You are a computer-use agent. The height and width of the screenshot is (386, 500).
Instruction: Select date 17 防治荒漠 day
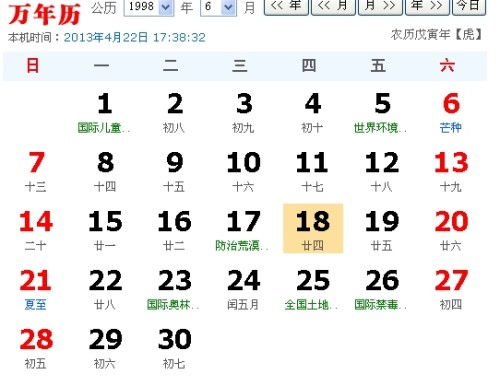(x=243, y=231)
